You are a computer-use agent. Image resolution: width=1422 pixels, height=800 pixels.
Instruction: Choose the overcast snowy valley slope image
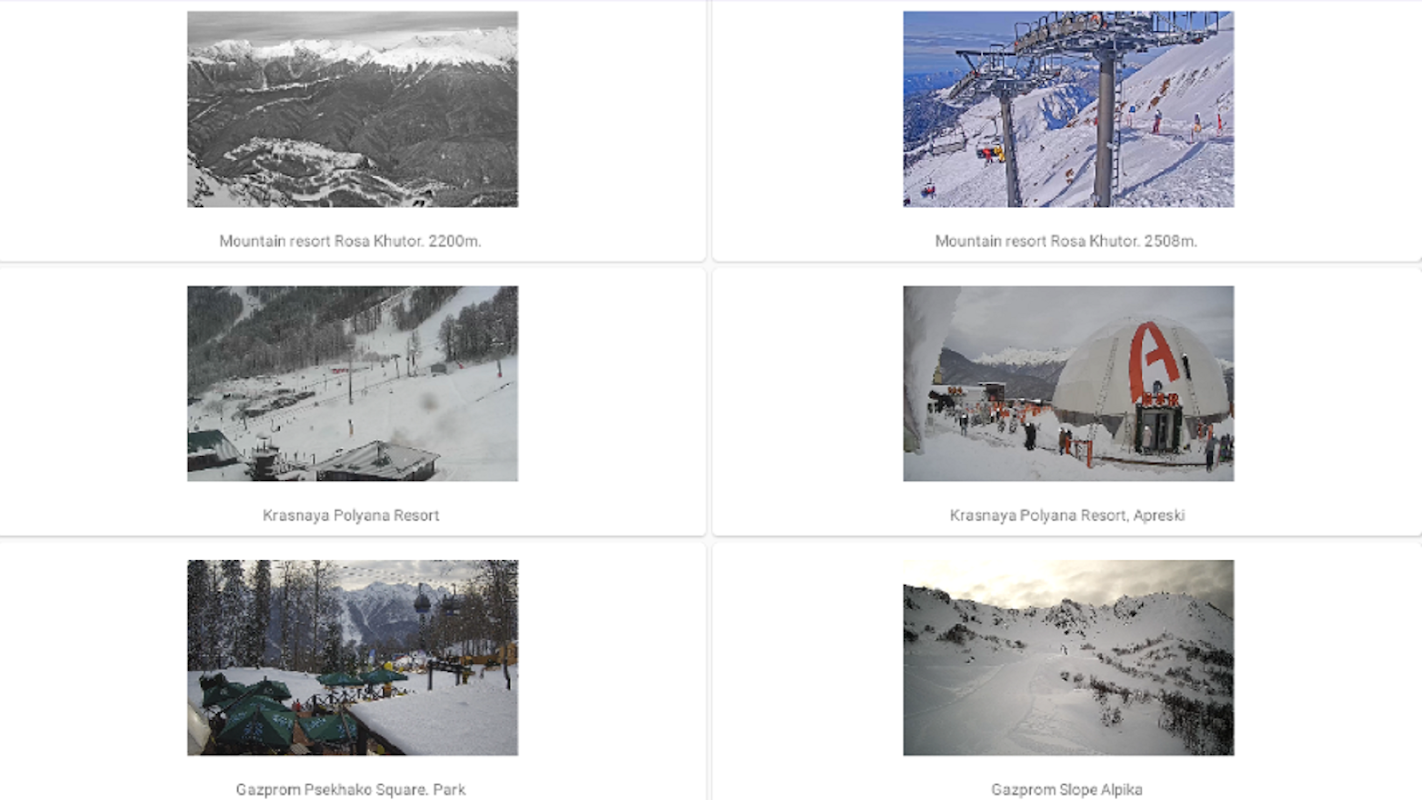[x=1068, y=657]
